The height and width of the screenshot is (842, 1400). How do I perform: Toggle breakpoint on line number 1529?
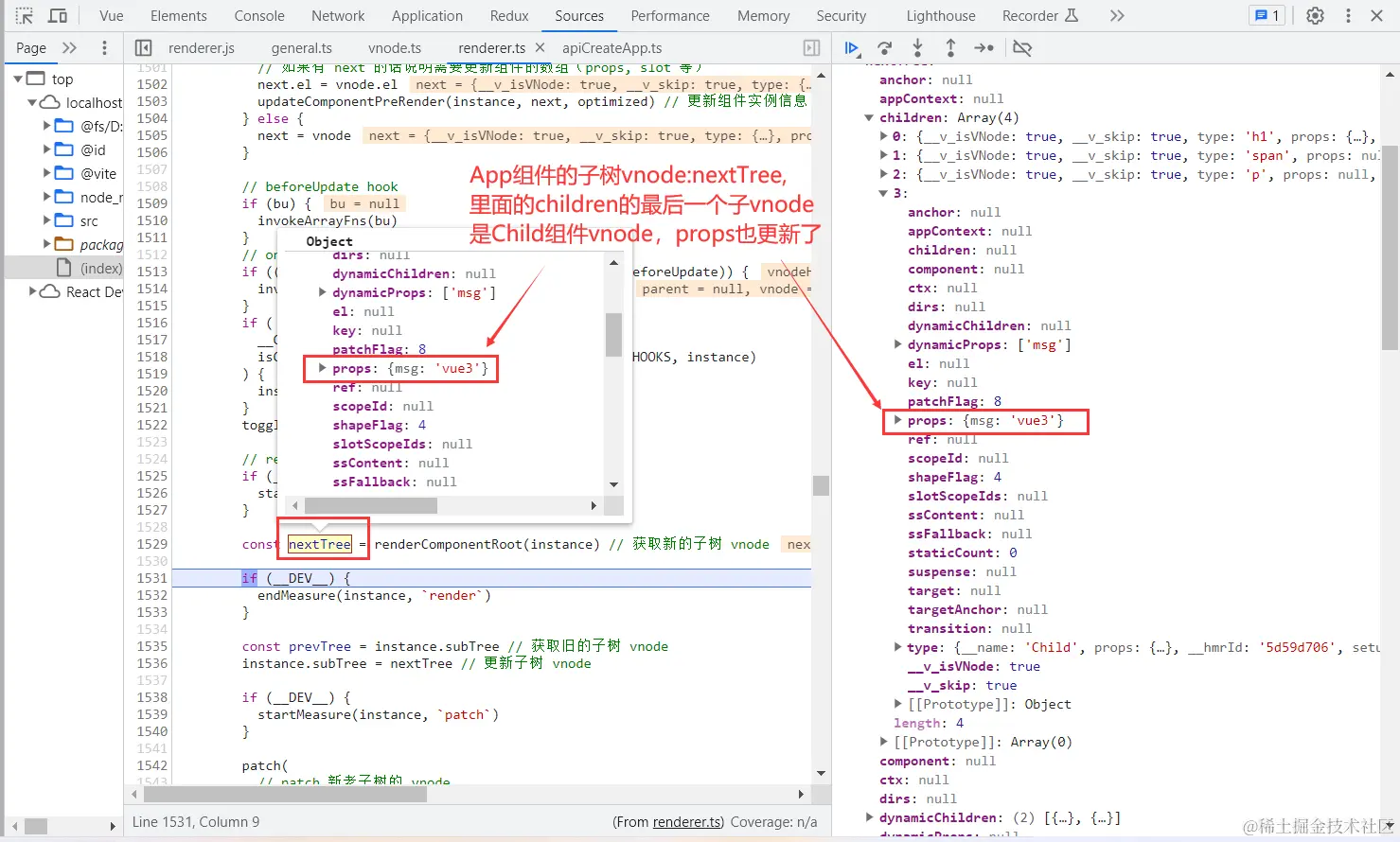coord(151,544)
